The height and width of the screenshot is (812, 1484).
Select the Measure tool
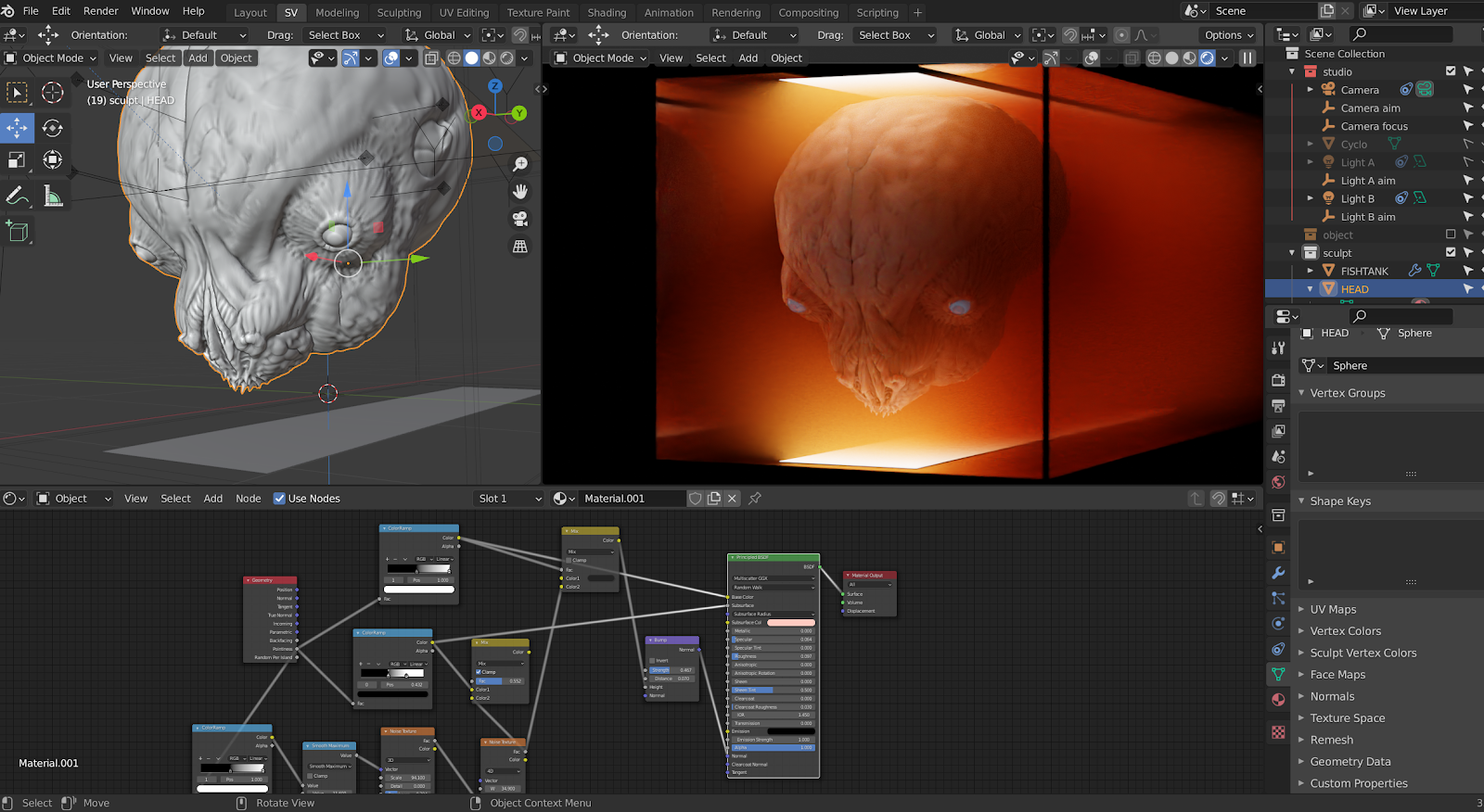[53, 196]
